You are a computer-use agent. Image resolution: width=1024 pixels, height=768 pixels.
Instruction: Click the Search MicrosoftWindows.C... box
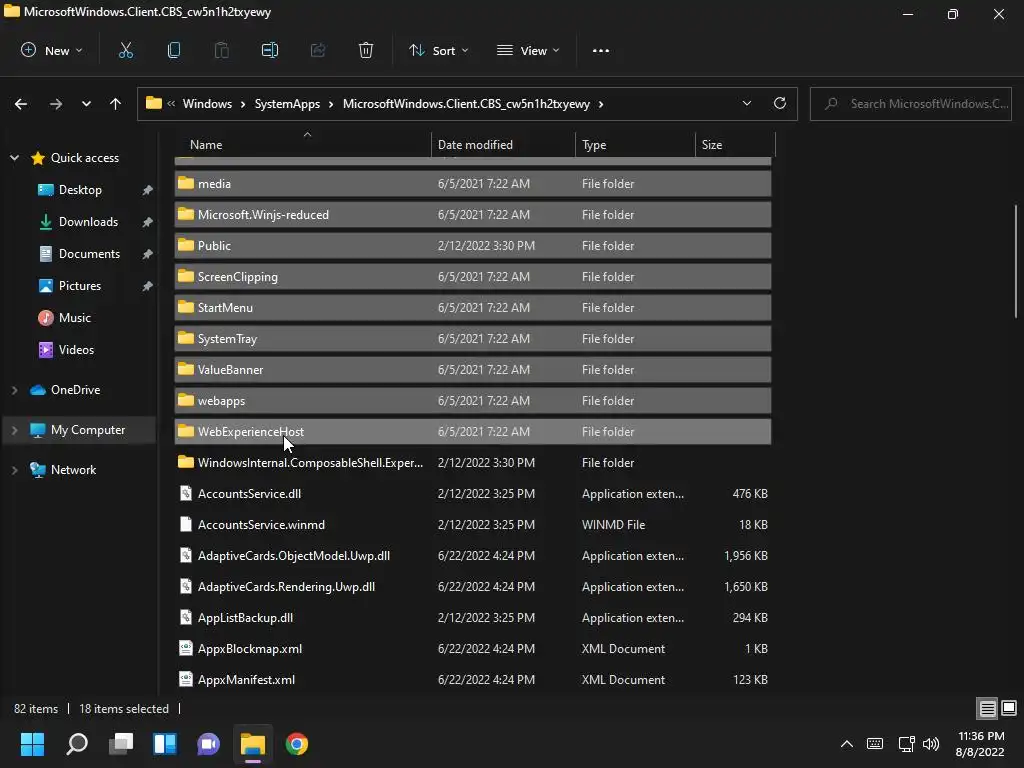pyautogui.click(x=910, y=104)
